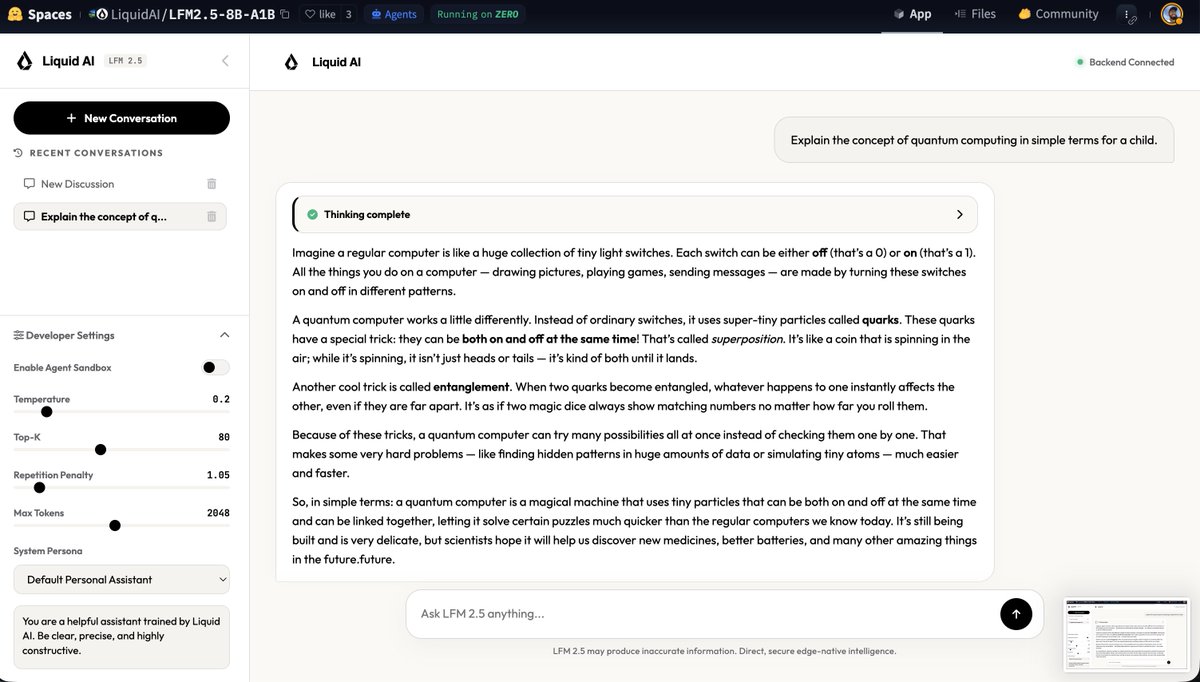Toggle the Enable Agent Sandbox switch
This screenshot has height=682, width=1200.
(x=214, y=367)
